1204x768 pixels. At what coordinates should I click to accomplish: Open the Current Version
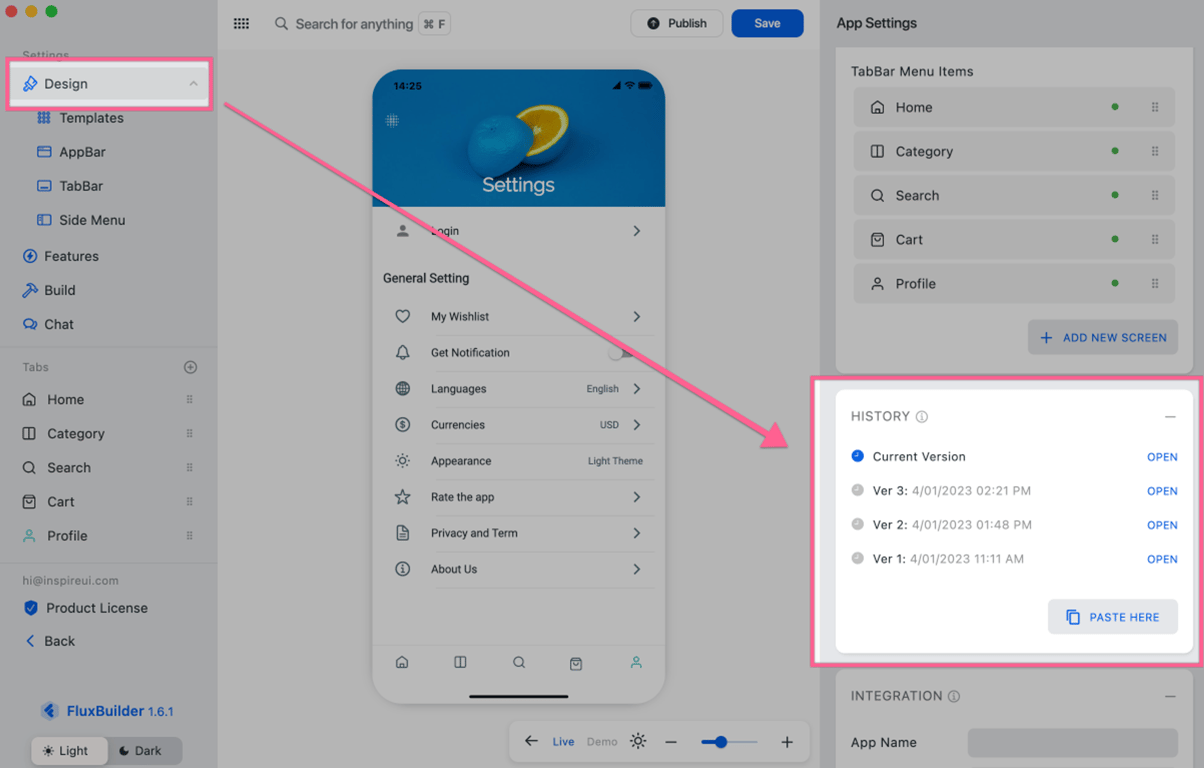point(1162,457)
